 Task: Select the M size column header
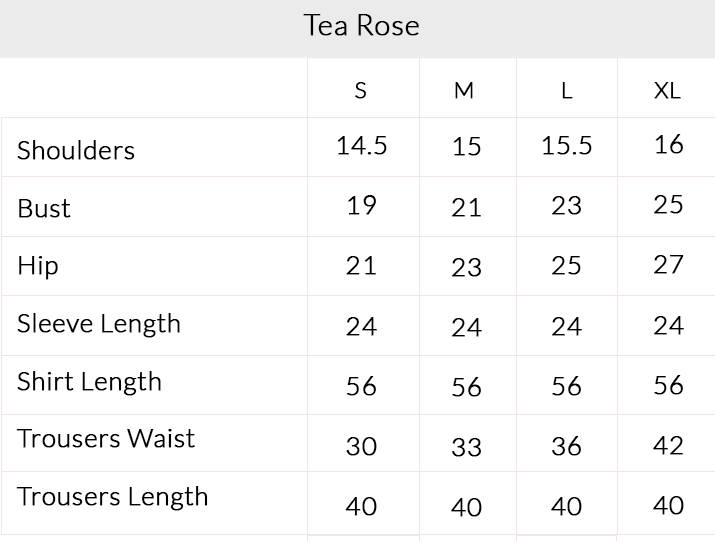pyautogui.click(x=464, y=91)
